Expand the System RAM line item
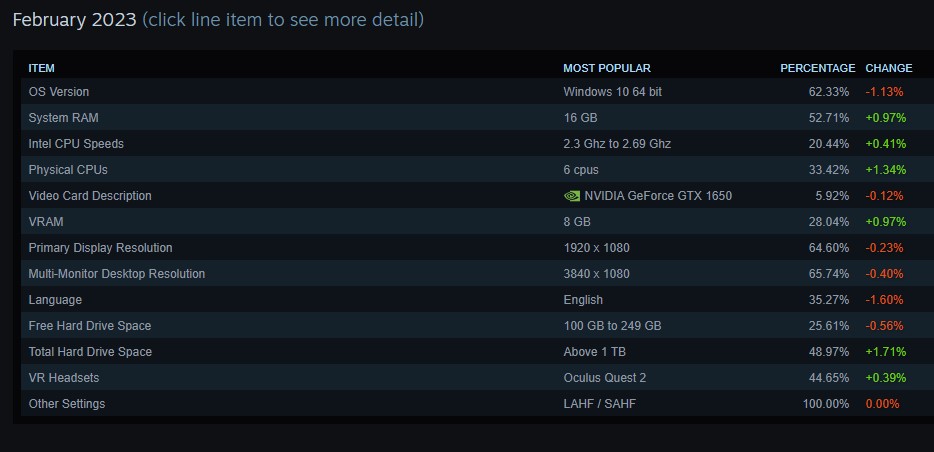 tap(63, 118)
